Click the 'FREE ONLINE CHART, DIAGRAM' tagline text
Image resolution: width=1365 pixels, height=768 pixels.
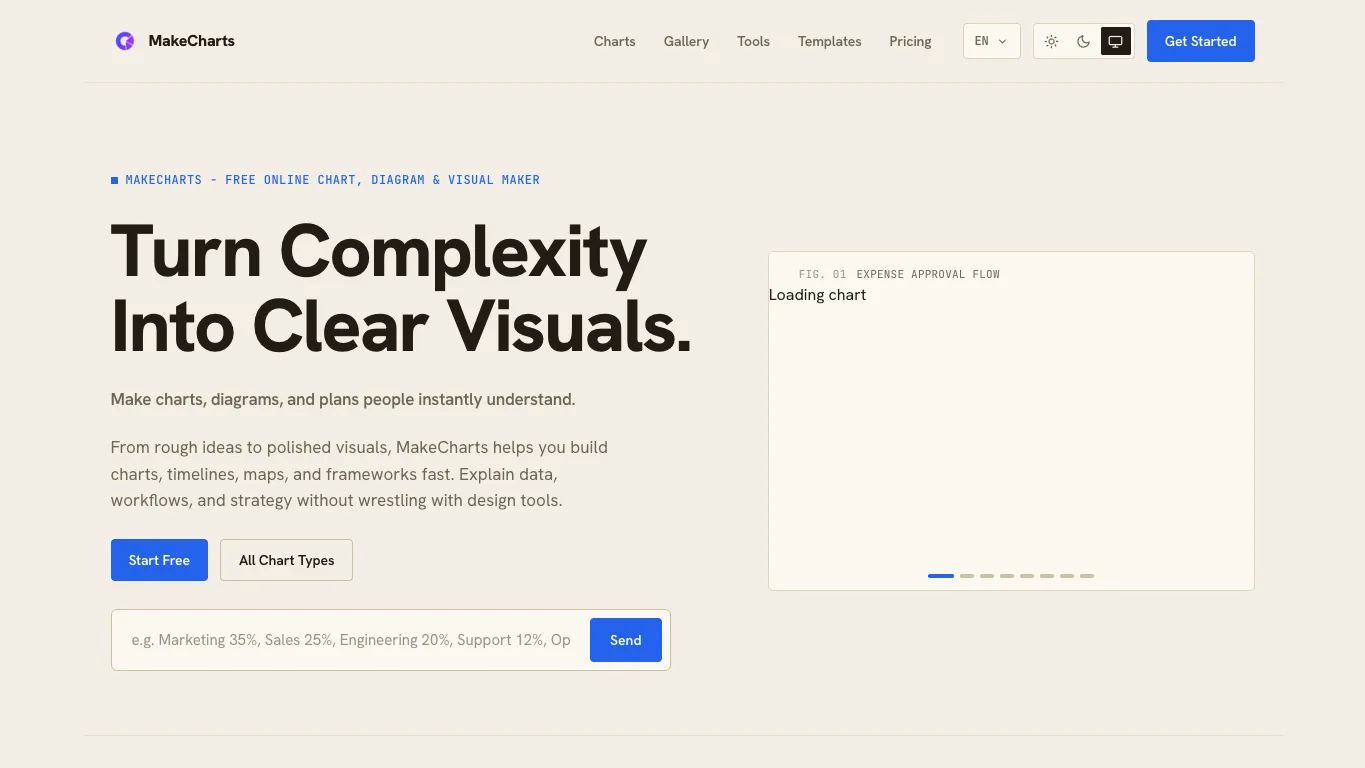click(326, 180)
